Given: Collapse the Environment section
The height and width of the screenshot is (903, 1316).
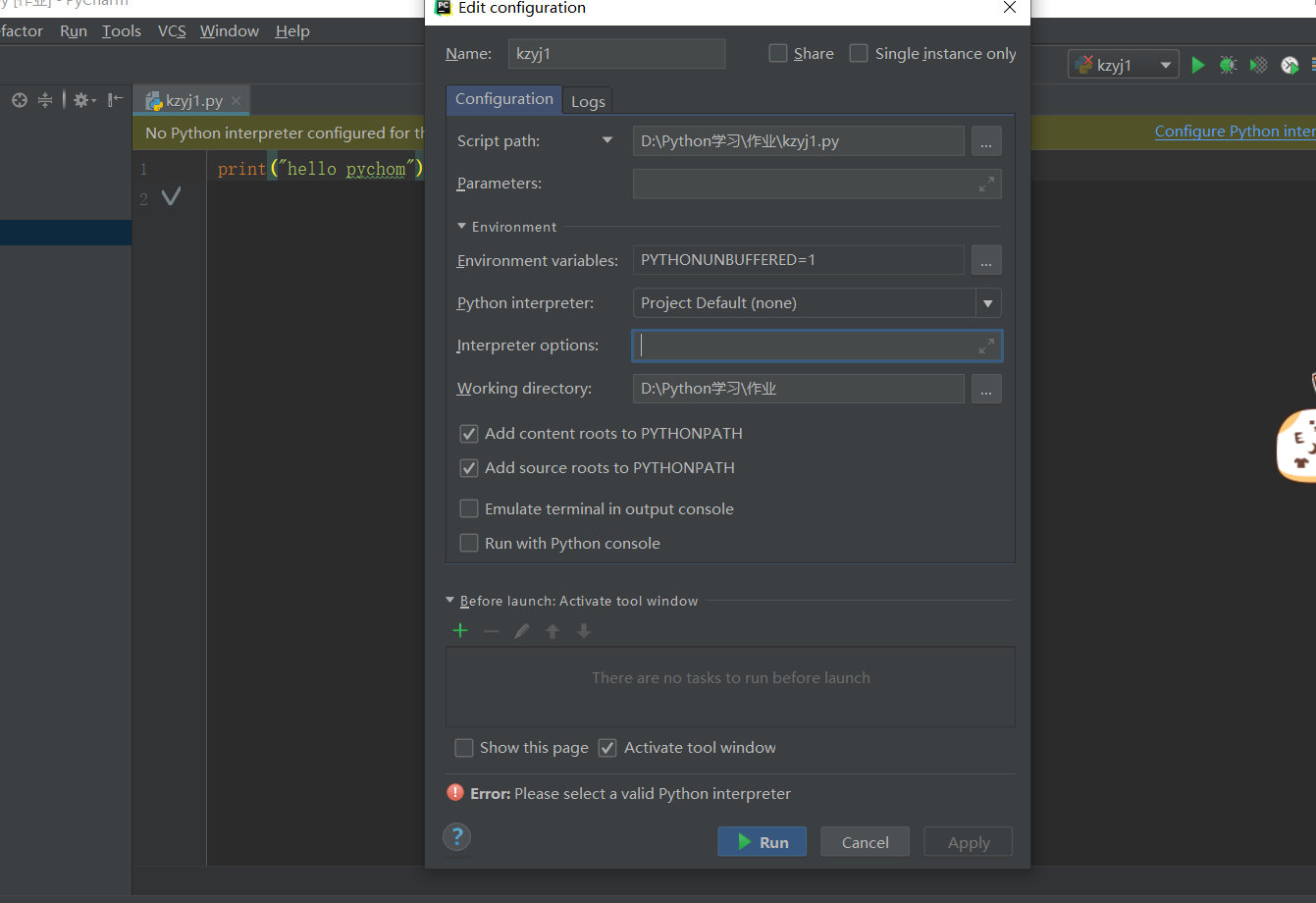Looking at the screenshot, I should (x=462, y=227).
